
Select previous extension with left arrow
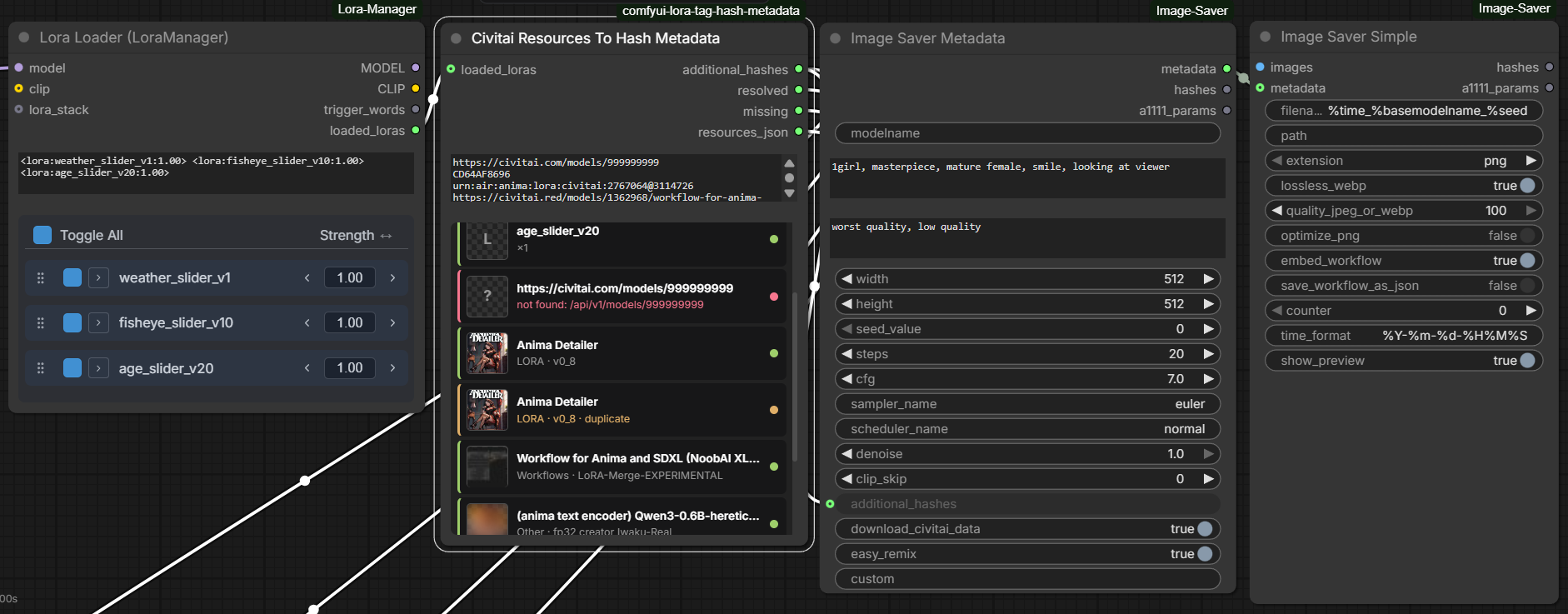click(1276, 161)
